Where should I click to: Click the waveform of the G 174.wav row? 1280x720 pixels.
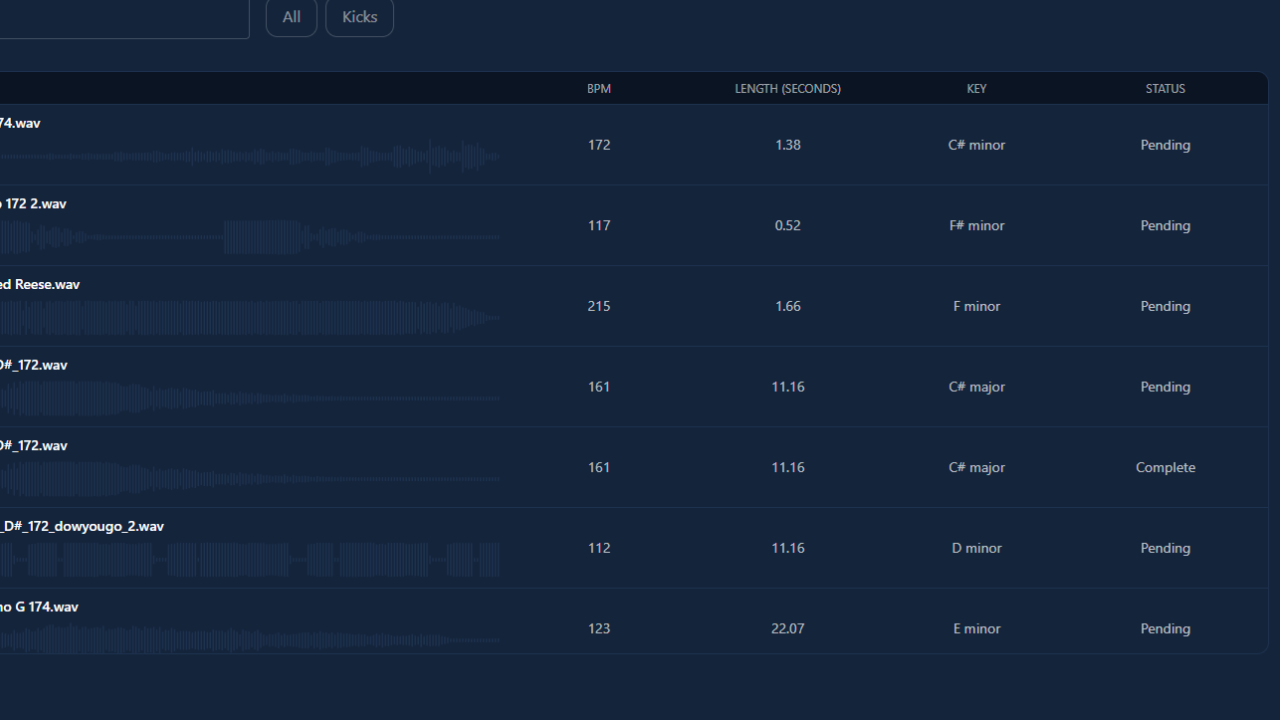pyautogui.click(x=250, y=640)
